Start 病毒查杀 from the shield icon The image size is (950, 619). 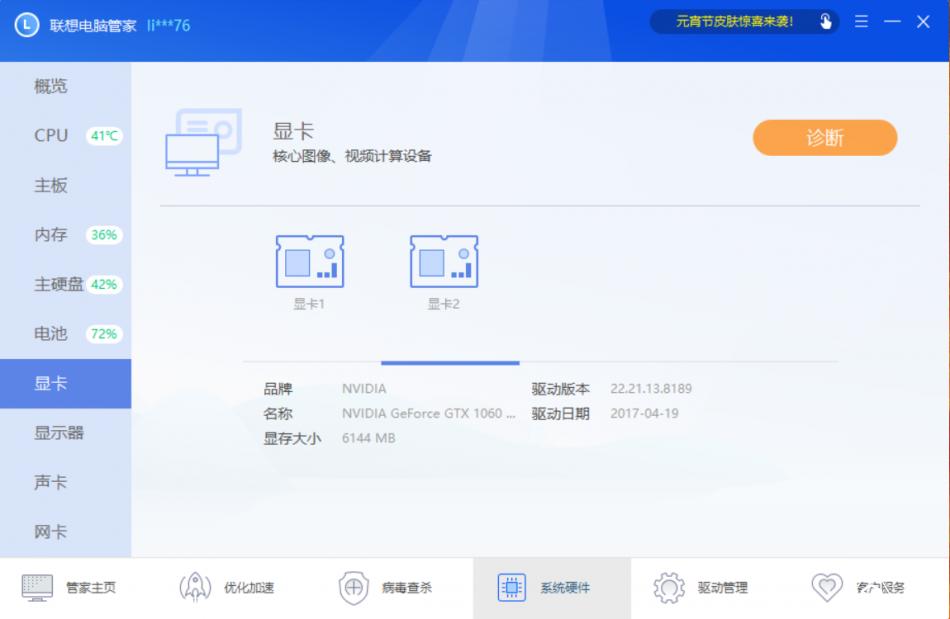tap(355, 587)
